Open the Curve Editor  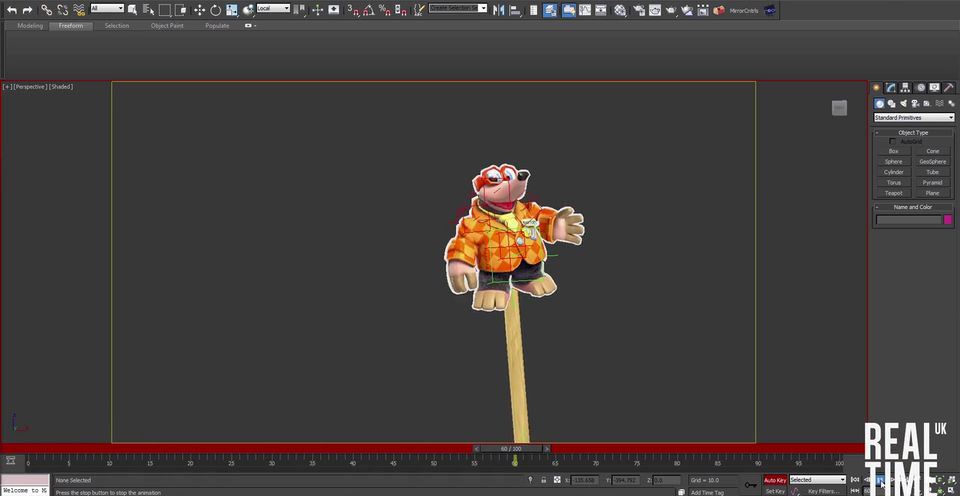(585, 10)
